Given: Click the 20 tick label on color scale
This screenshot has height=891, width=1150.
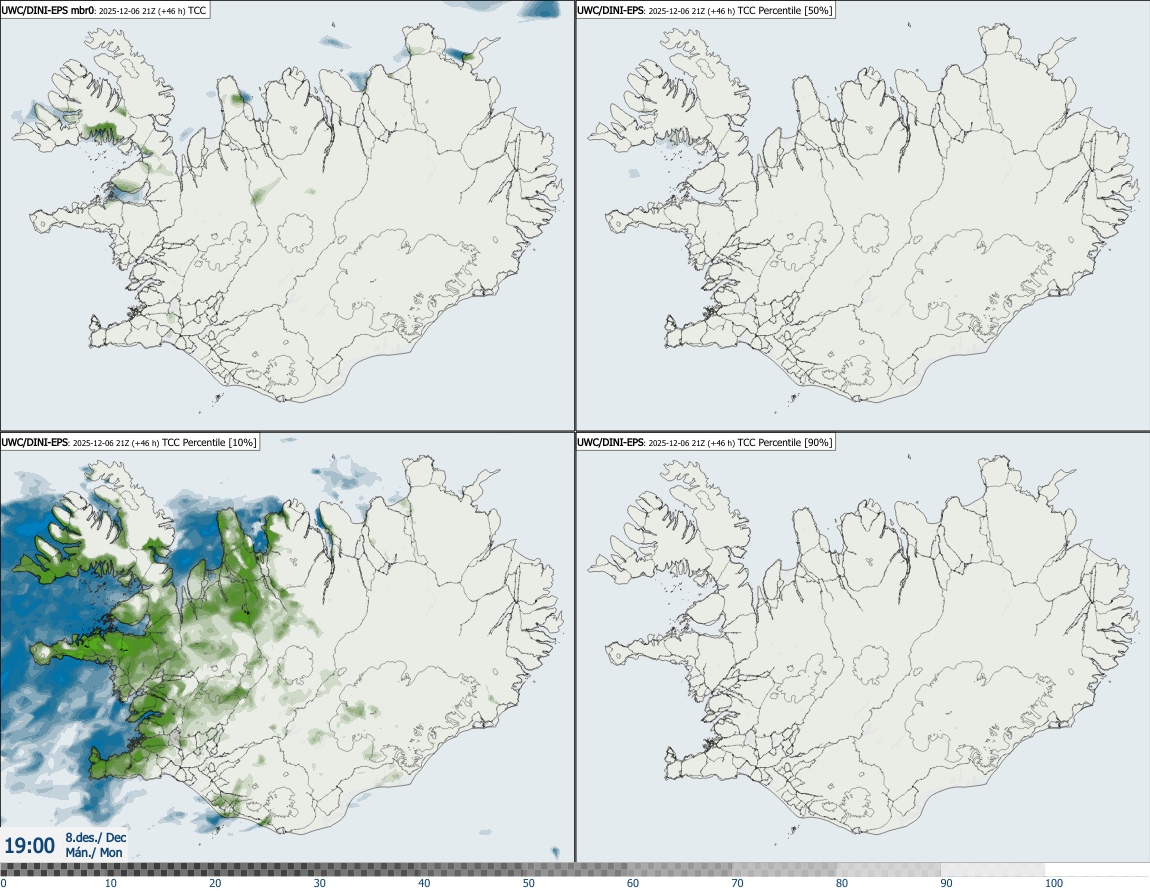Looking at the screenshot, I should coord(215,883).
